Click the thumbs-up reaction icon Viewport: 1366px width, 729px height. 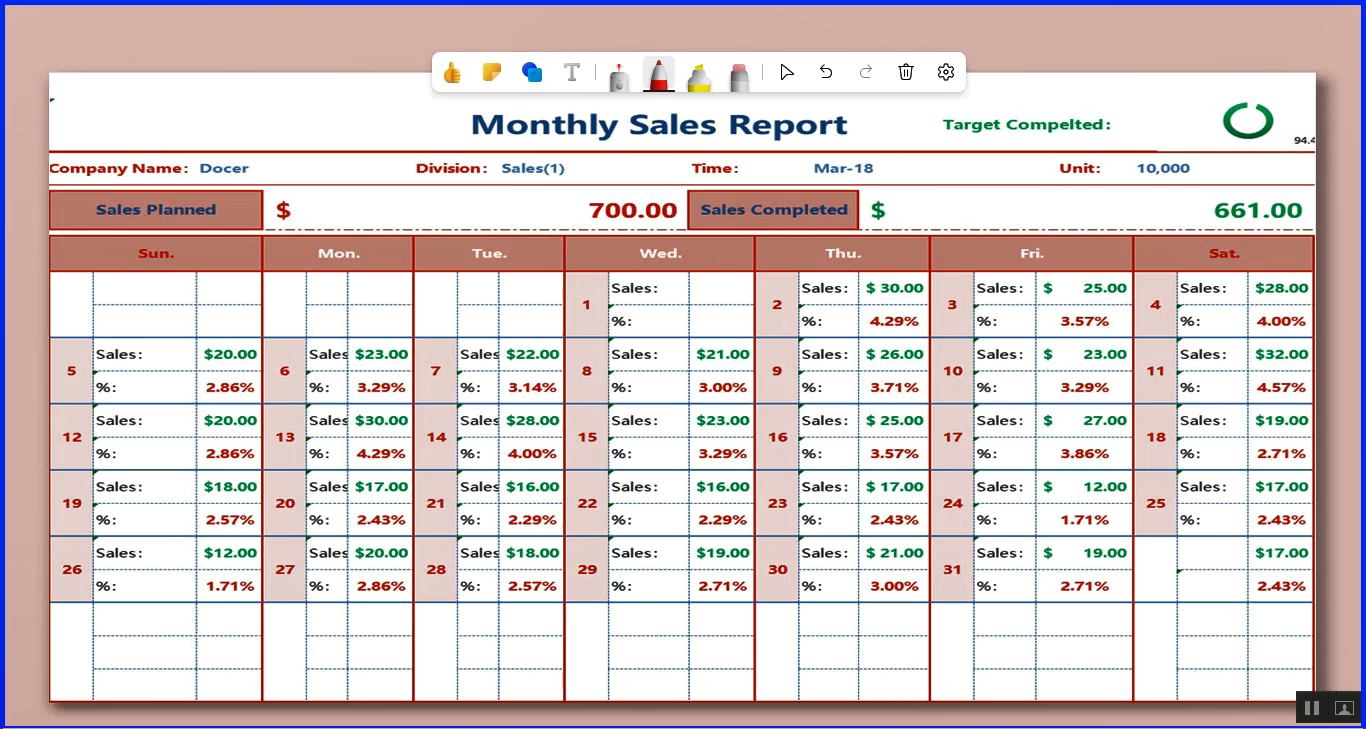pos(452,73)
